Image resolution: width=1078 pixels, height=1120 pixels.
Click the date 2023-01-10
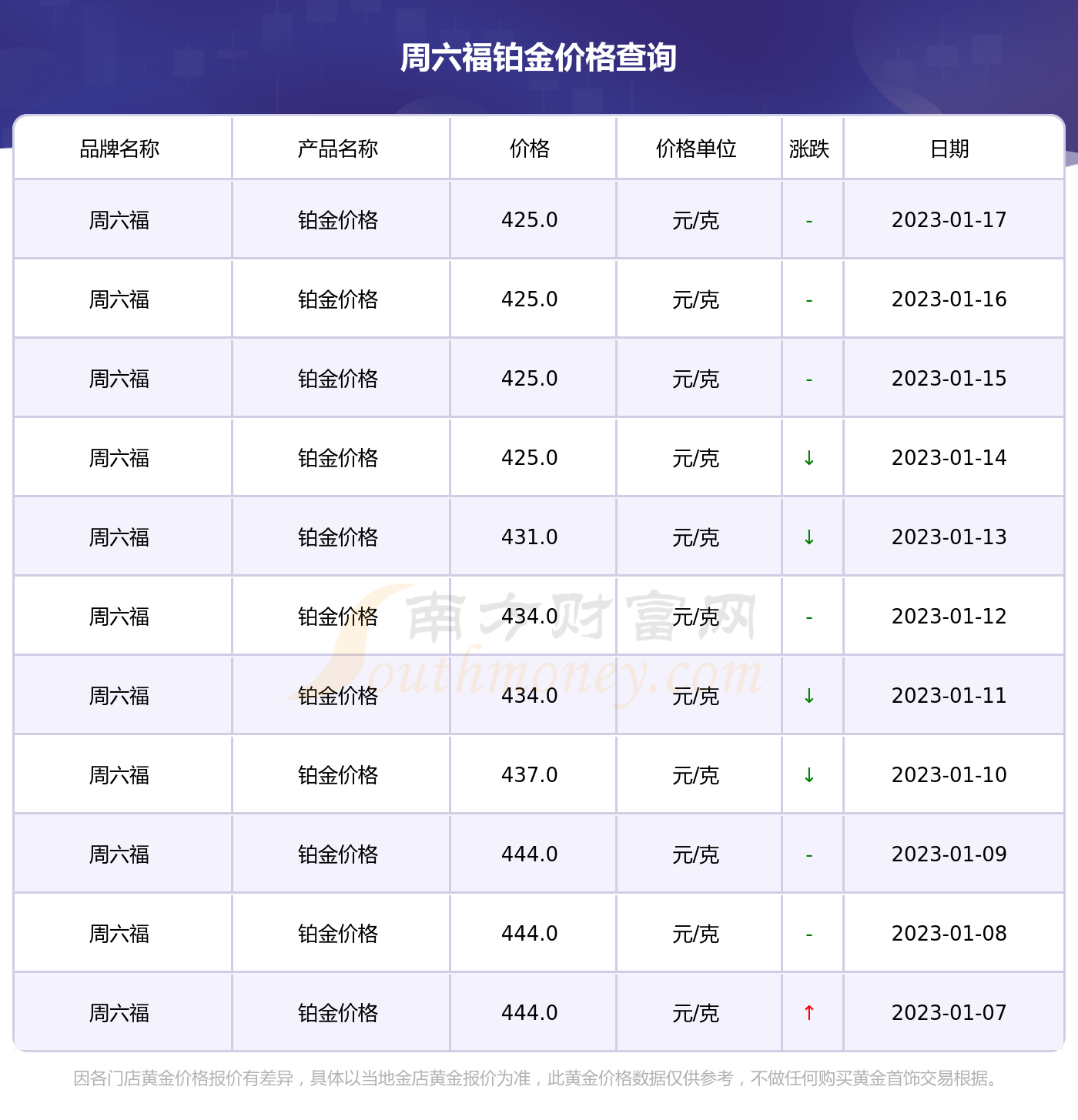pyautogui.click(x=949, y=775)
